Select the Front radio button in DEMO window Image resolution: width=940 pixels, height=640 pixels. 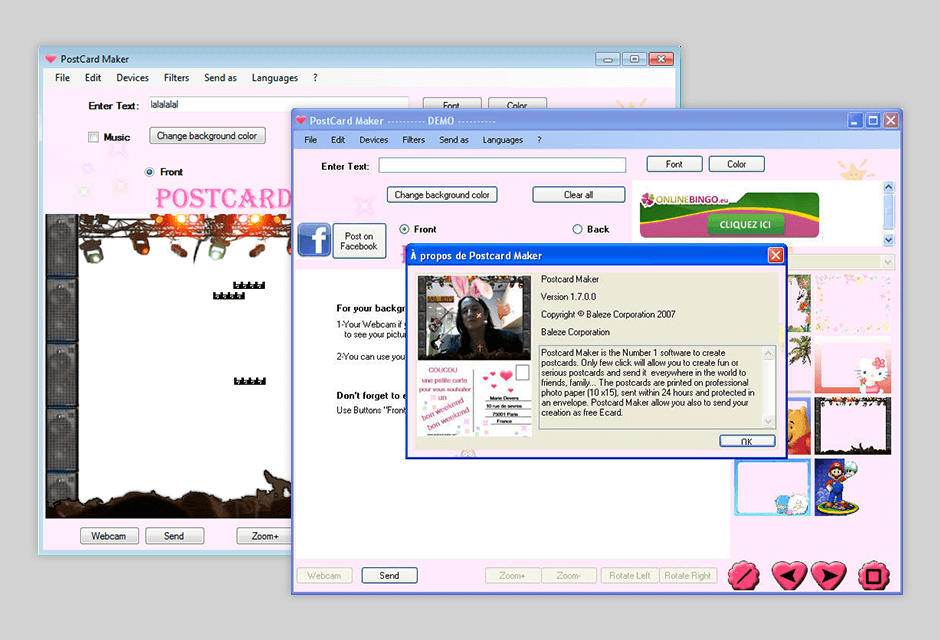point(405,229)
